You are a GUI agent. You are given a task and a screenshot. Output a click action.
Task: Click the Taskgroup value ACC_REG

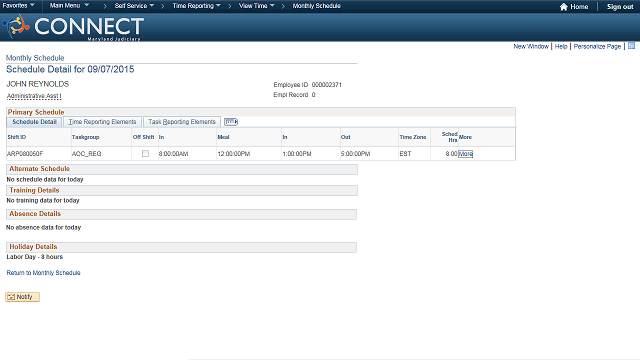[87, 154]
